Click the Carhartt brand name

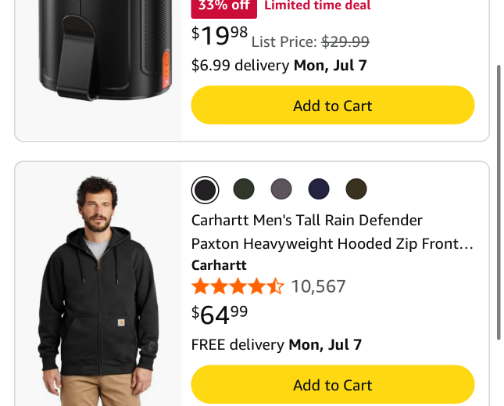click(x=219, y=265)
